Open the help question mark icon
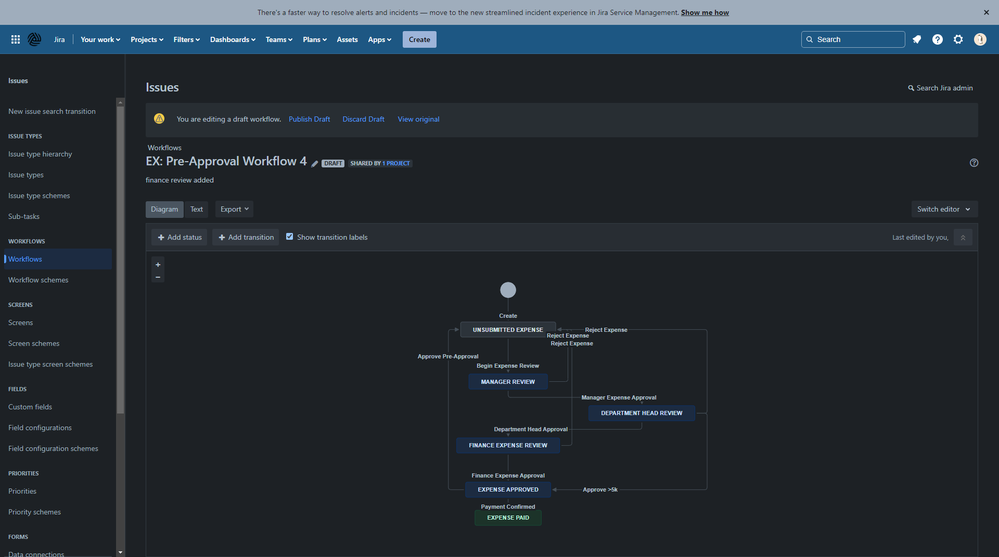Image resolution: width=999 pixels, height=557 pixels. pyautogui.click(x=937, y=40)
